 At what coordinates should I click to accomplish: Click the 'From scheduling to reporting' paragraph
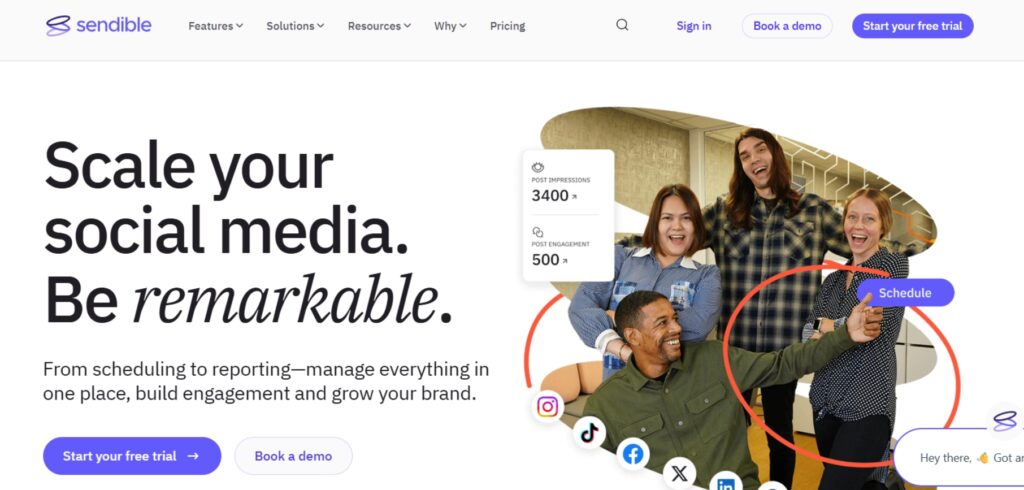click(266, 382)
